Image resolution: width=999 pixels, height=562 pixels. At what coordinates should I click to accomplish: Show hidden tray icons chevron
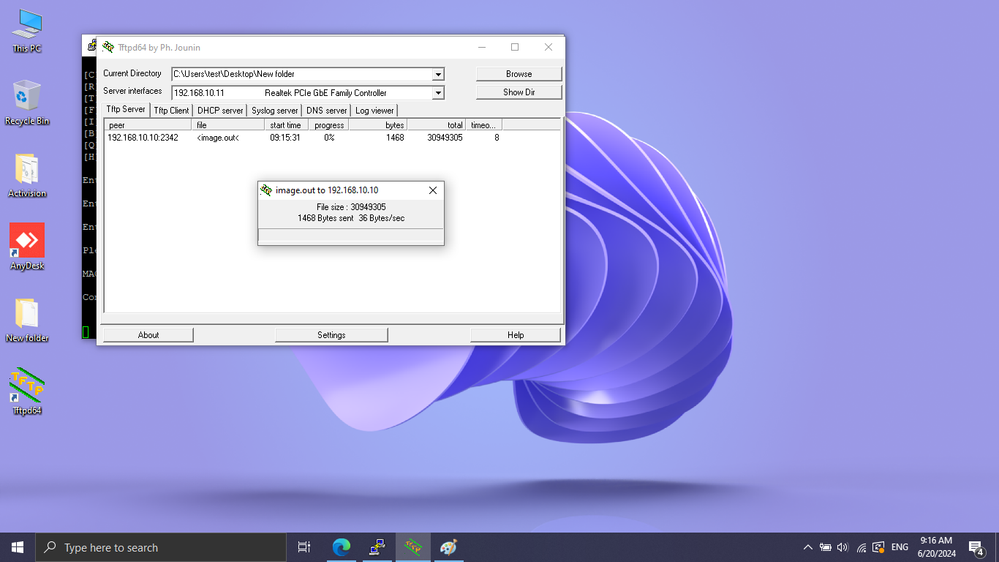pos(807,547)
